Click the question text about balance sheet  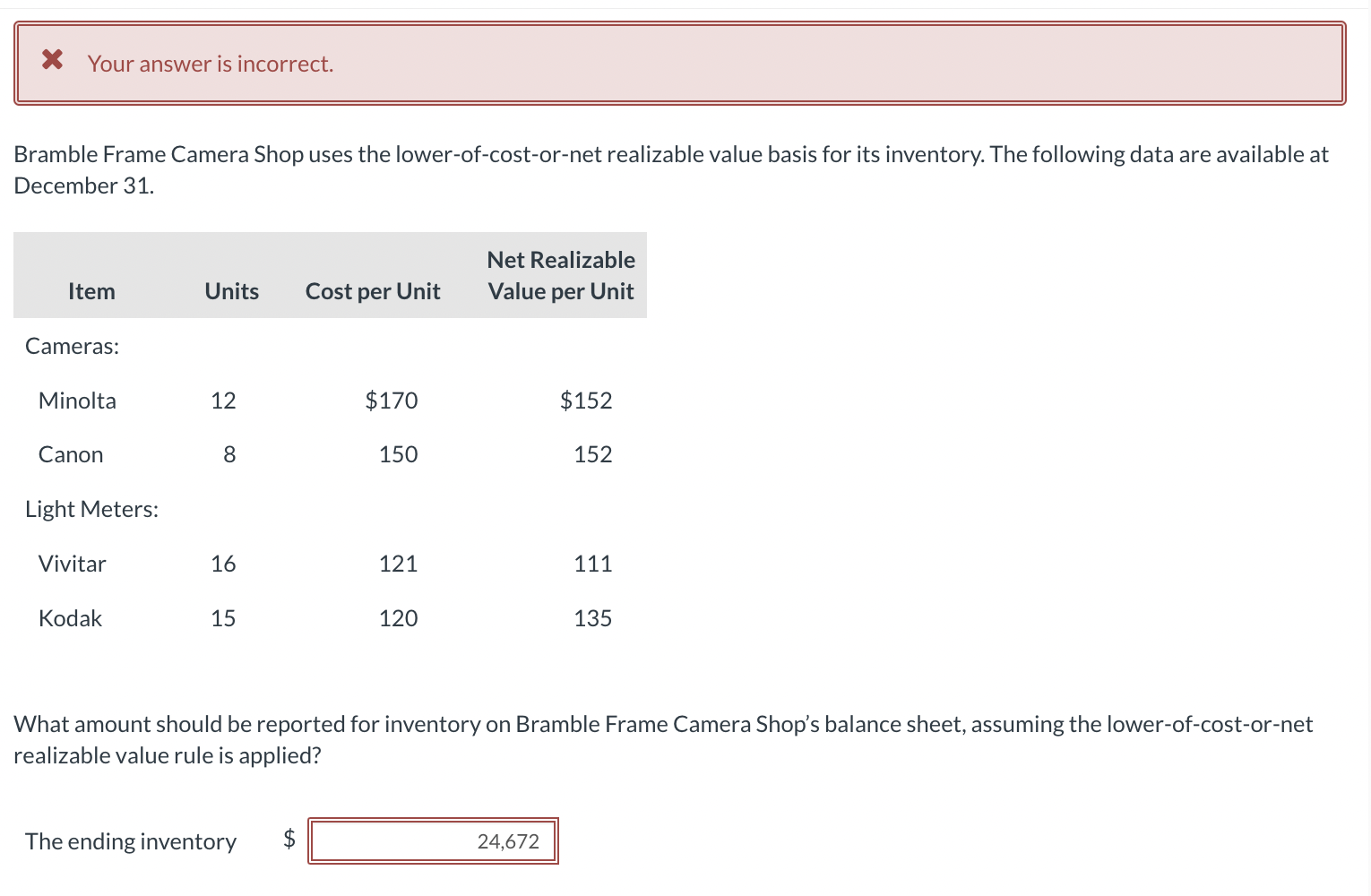click(x=663, y=739)
